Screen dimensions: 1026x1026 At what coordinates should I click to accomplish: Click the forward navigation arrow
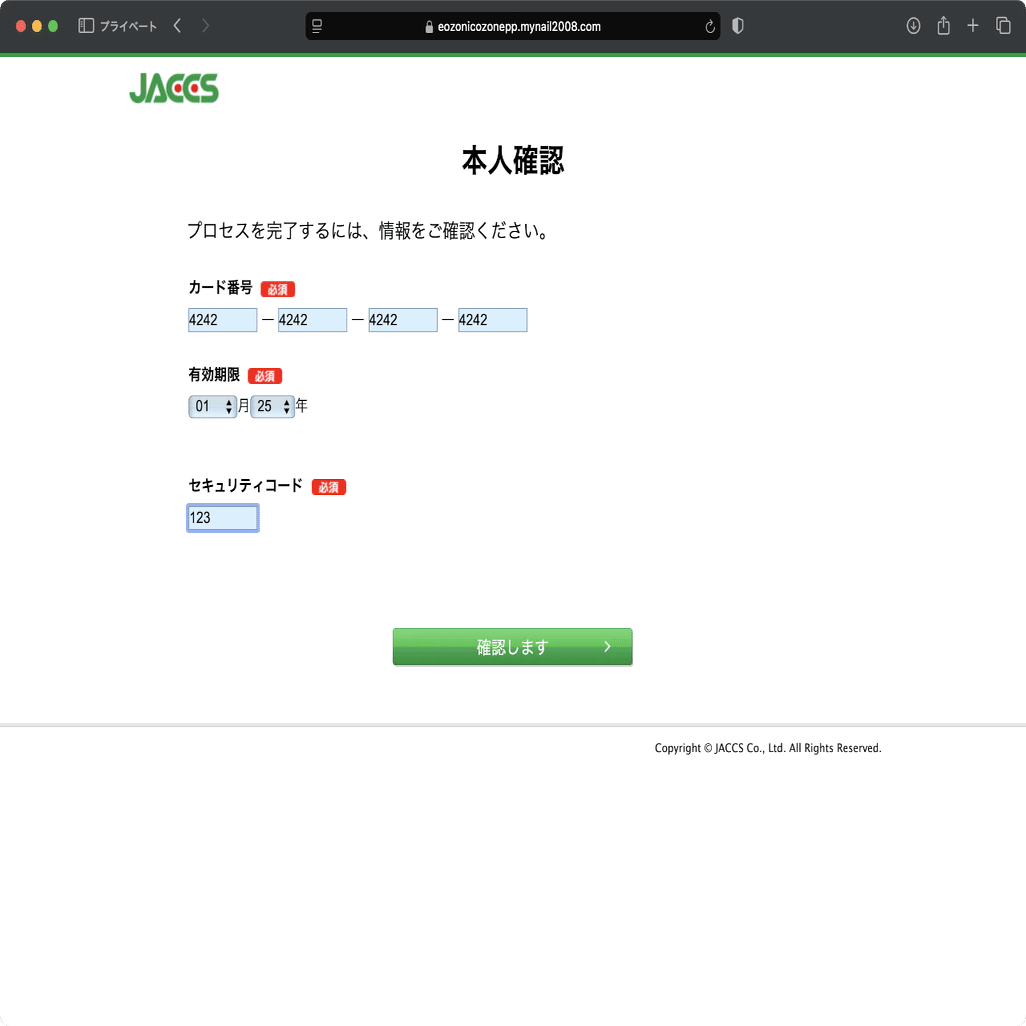point(204,26)
